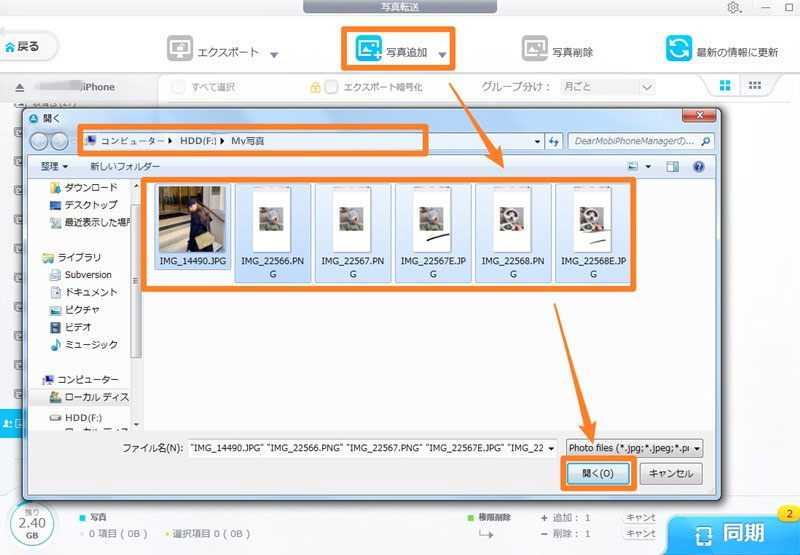The height and width of the screenshot is (555, 800).
Task: Refresh with 最新の情報に更新 icon
Action: pos(679,48)
